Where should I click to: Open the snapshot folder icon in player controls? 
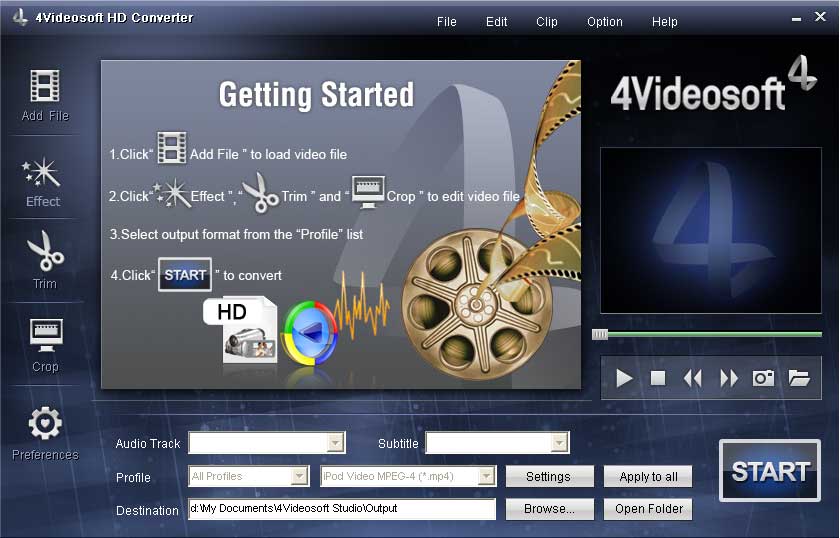pyautogui.click(x=799, y=378)
